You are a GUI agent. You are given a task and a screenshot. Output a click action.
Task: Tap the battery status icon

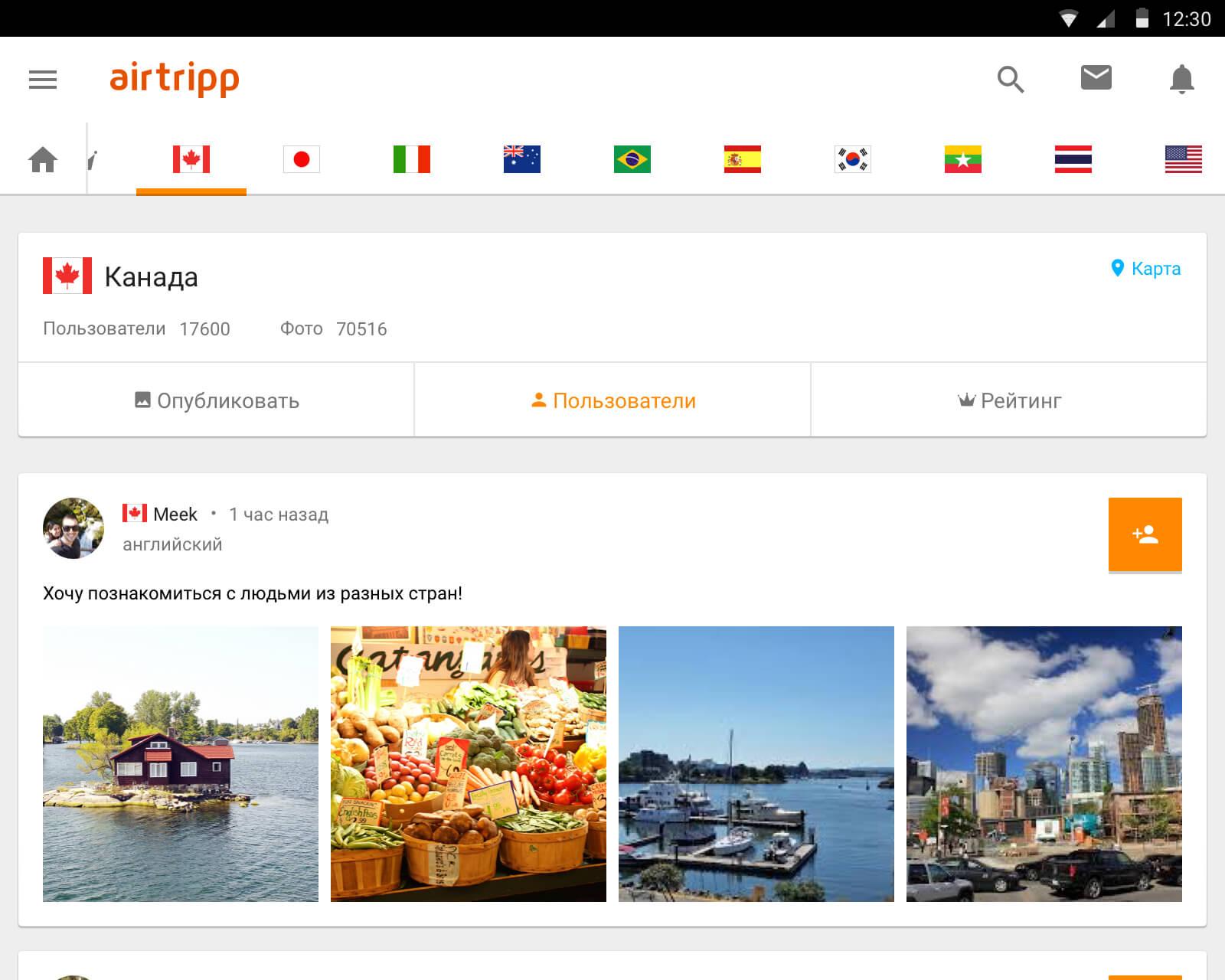coord(1142,18)
